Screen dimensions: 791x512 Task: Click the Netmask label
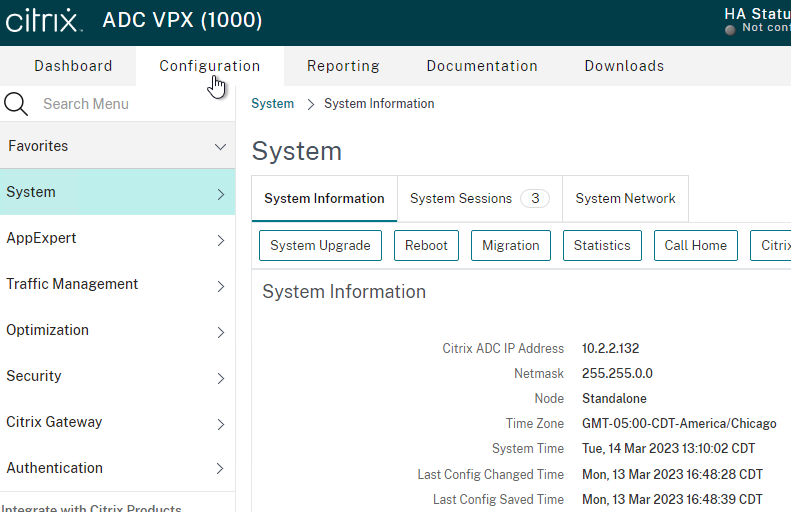pyautogui.click(x=539, y=374)
